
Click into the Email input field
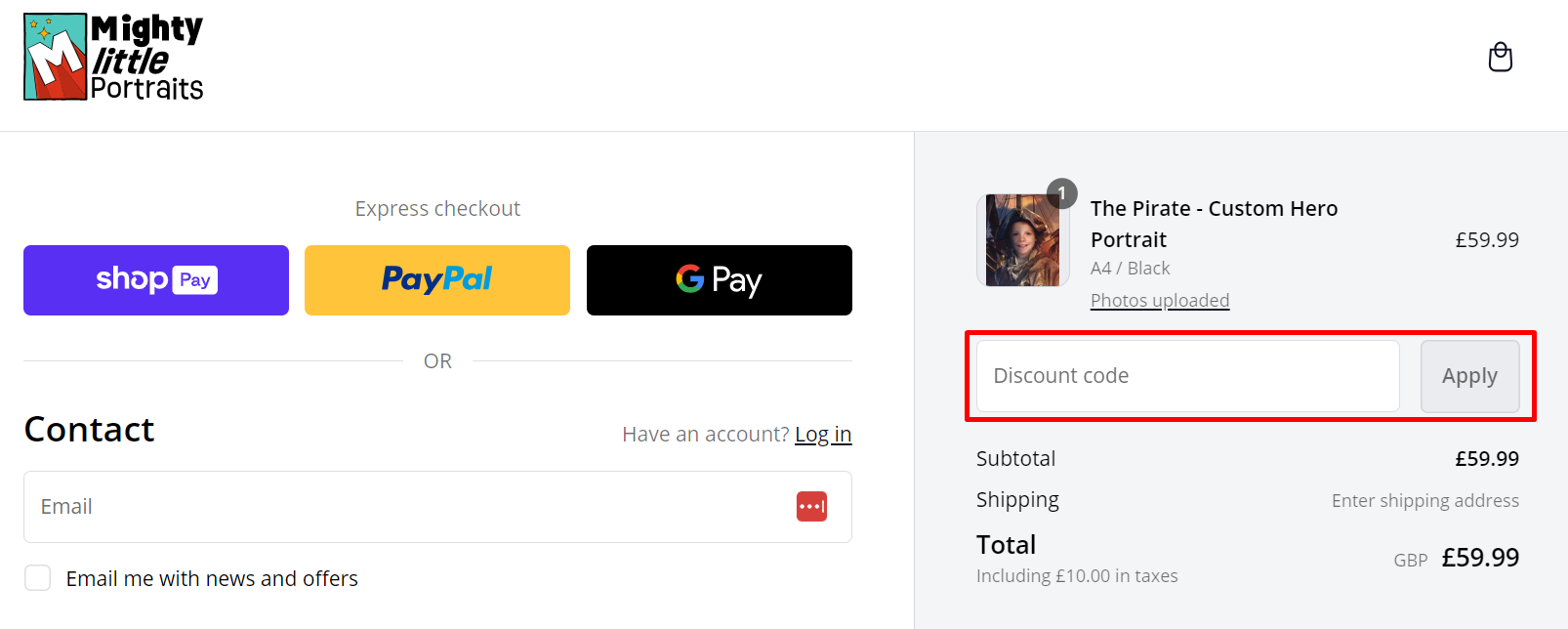coord(410,507)
